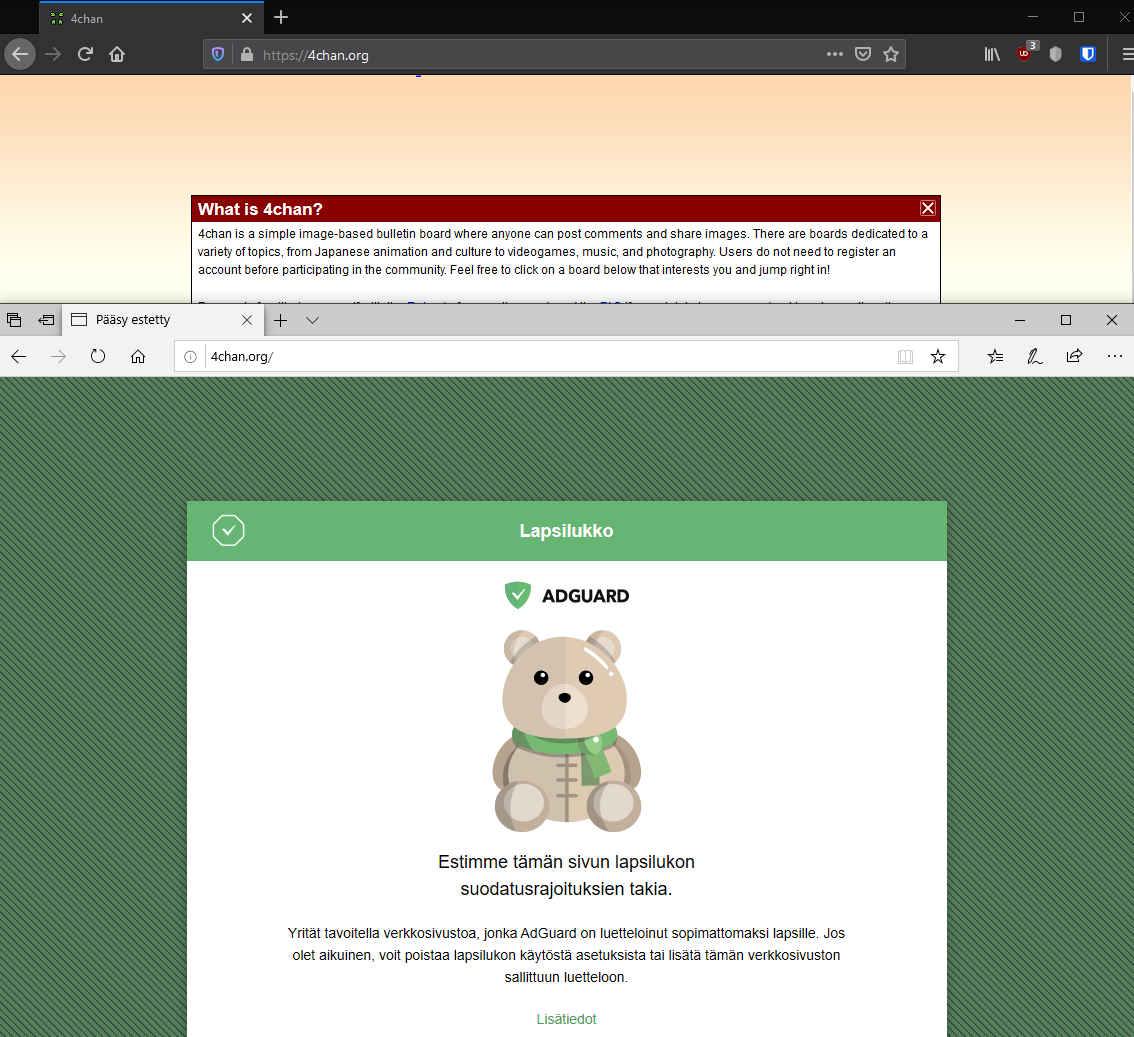This screenshot has height=1037, width=1134.
Task: Go back in the Edge window
Action: [x=19, y=356]
